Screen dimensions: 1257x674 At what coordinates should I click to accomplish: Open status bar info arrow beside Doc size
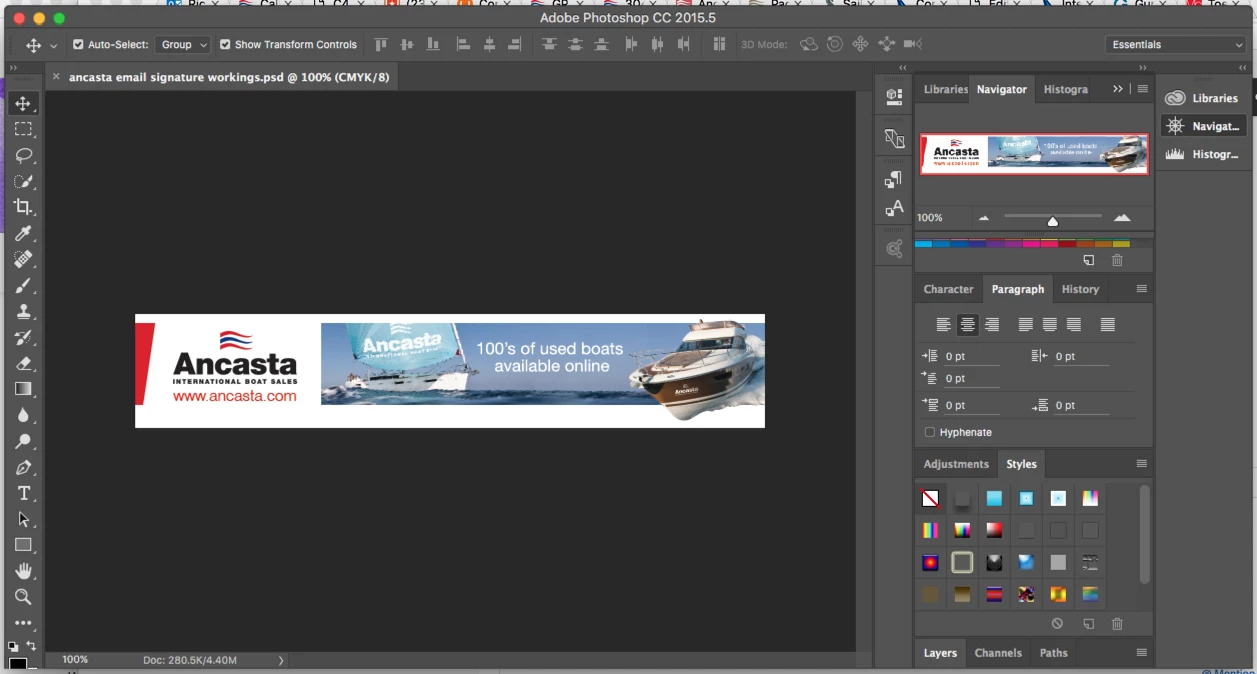click(281, 660)
